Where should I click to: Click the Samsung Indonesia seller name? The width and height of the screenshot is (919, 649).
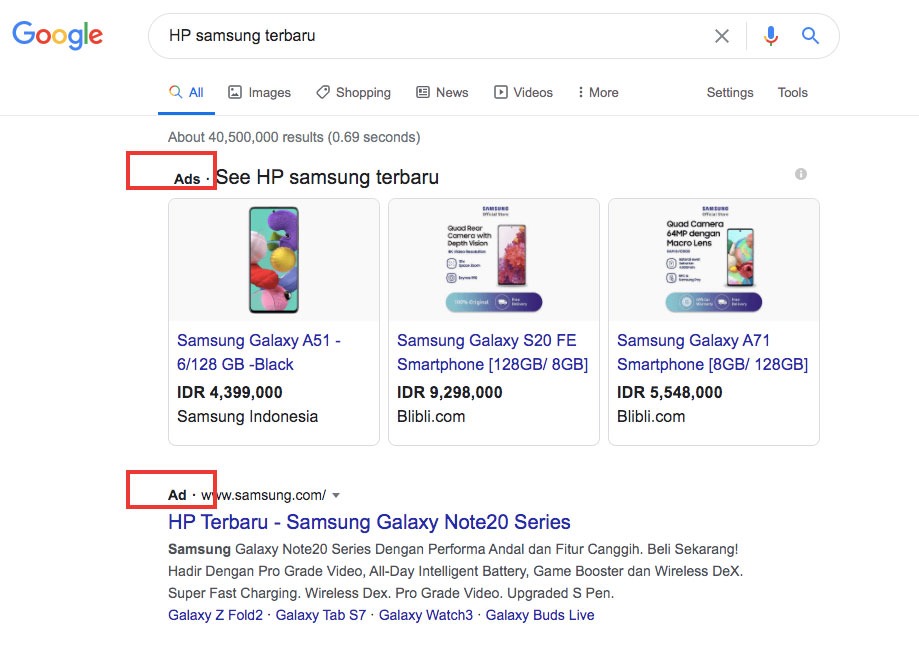247,416
